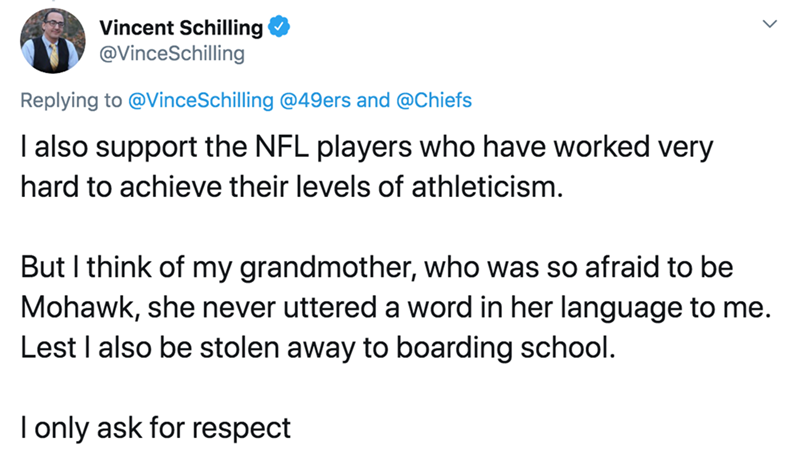Click the final line "I only ask for respect"
Viewport: 800px width, 458px height.
click(157, 429)
